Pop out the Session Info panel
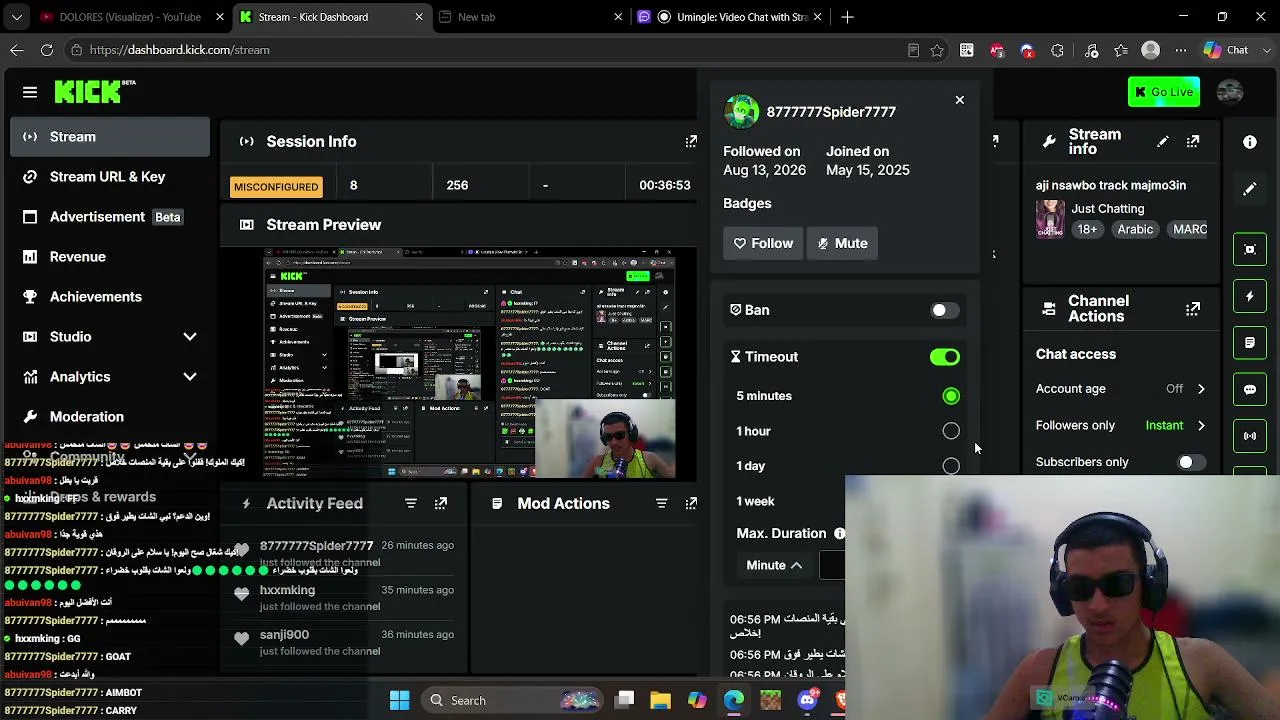The height and width of the screenshot is (720, 1280). [691, 141]
